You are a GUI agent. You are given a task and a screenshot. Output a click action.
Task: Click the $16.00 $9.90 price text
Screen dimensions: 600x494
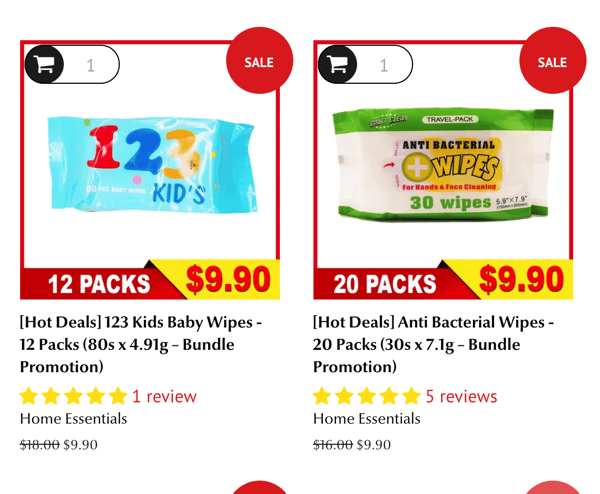(352, 445)
